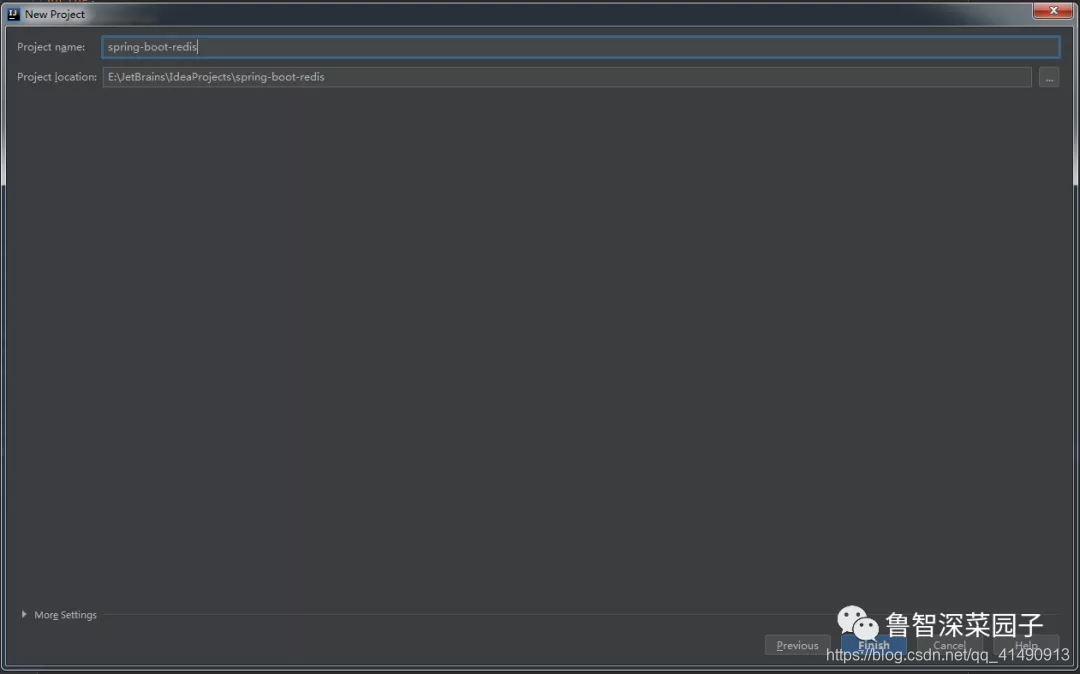Click the Project name input field
The height and width of the screenshot is (674, 1080).
[581, 47]
